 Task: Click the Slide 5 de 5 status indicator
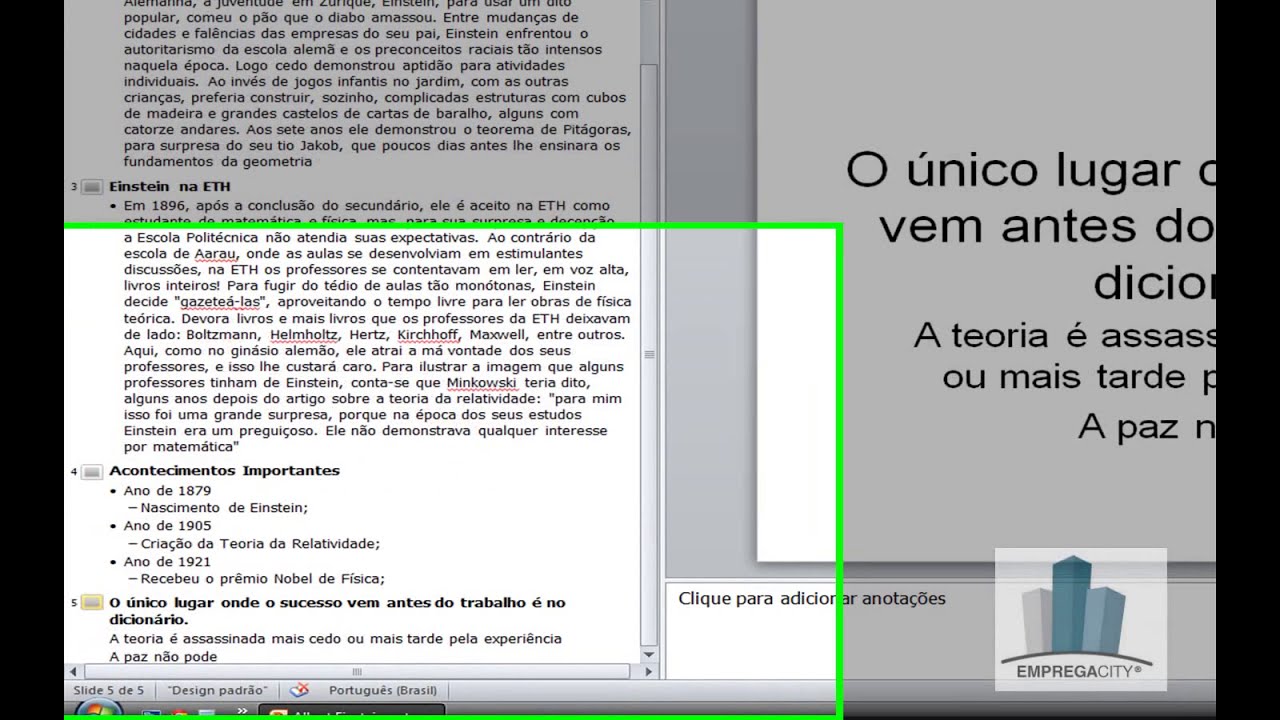click(109, 690)
